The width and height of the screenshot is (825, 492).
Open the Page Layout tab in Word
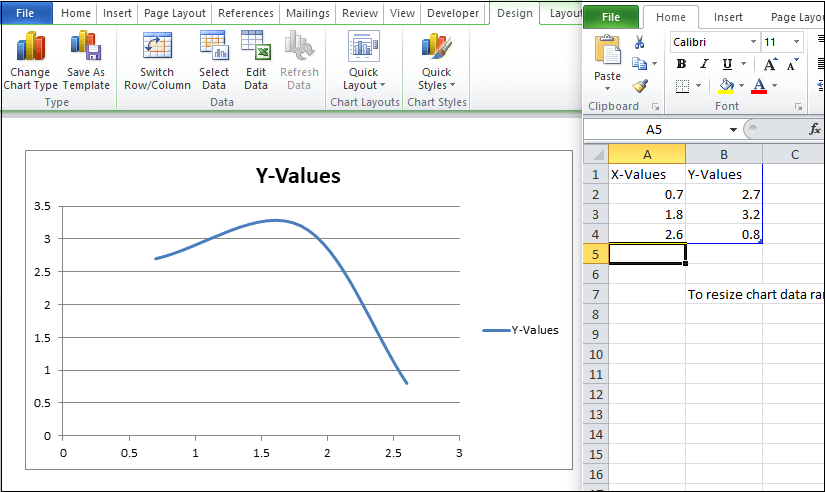point(175,13)
